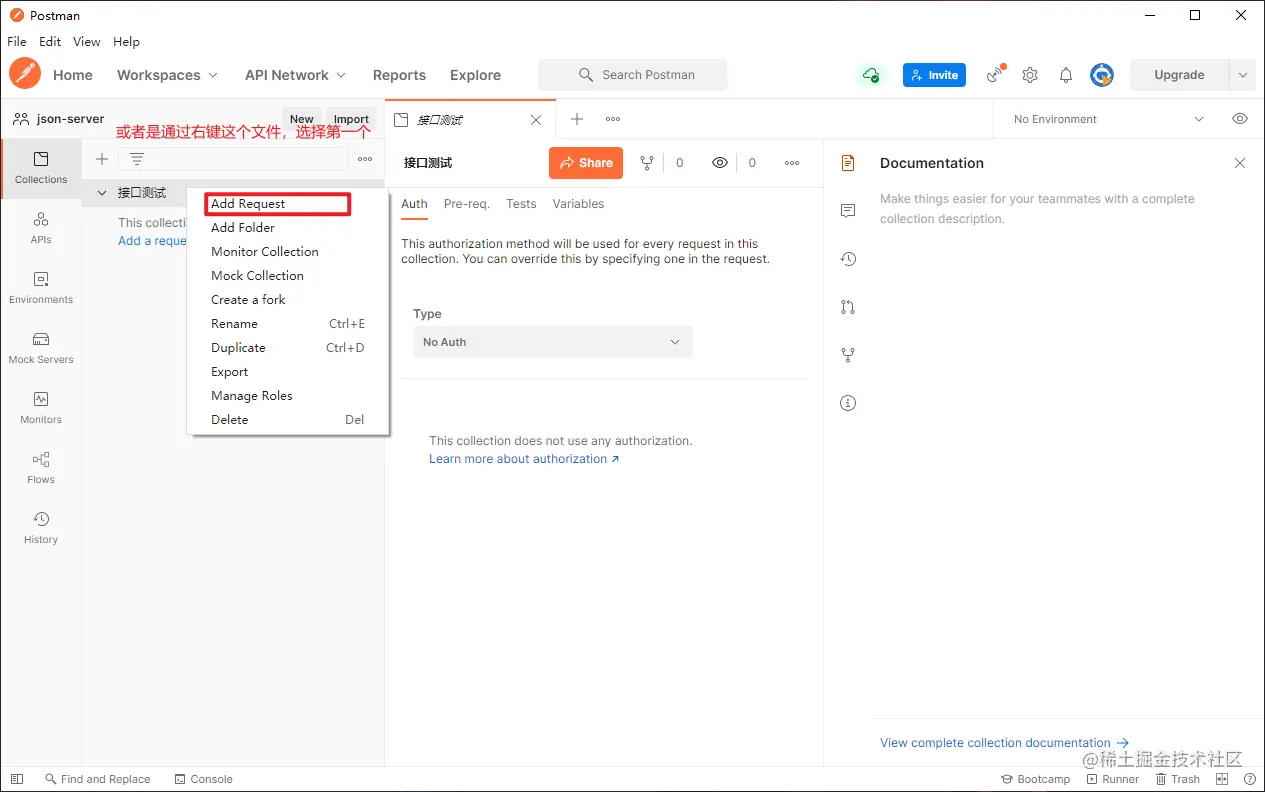
Task: Select Manage Roles menu entry
Action: click(x=252, y=396)
